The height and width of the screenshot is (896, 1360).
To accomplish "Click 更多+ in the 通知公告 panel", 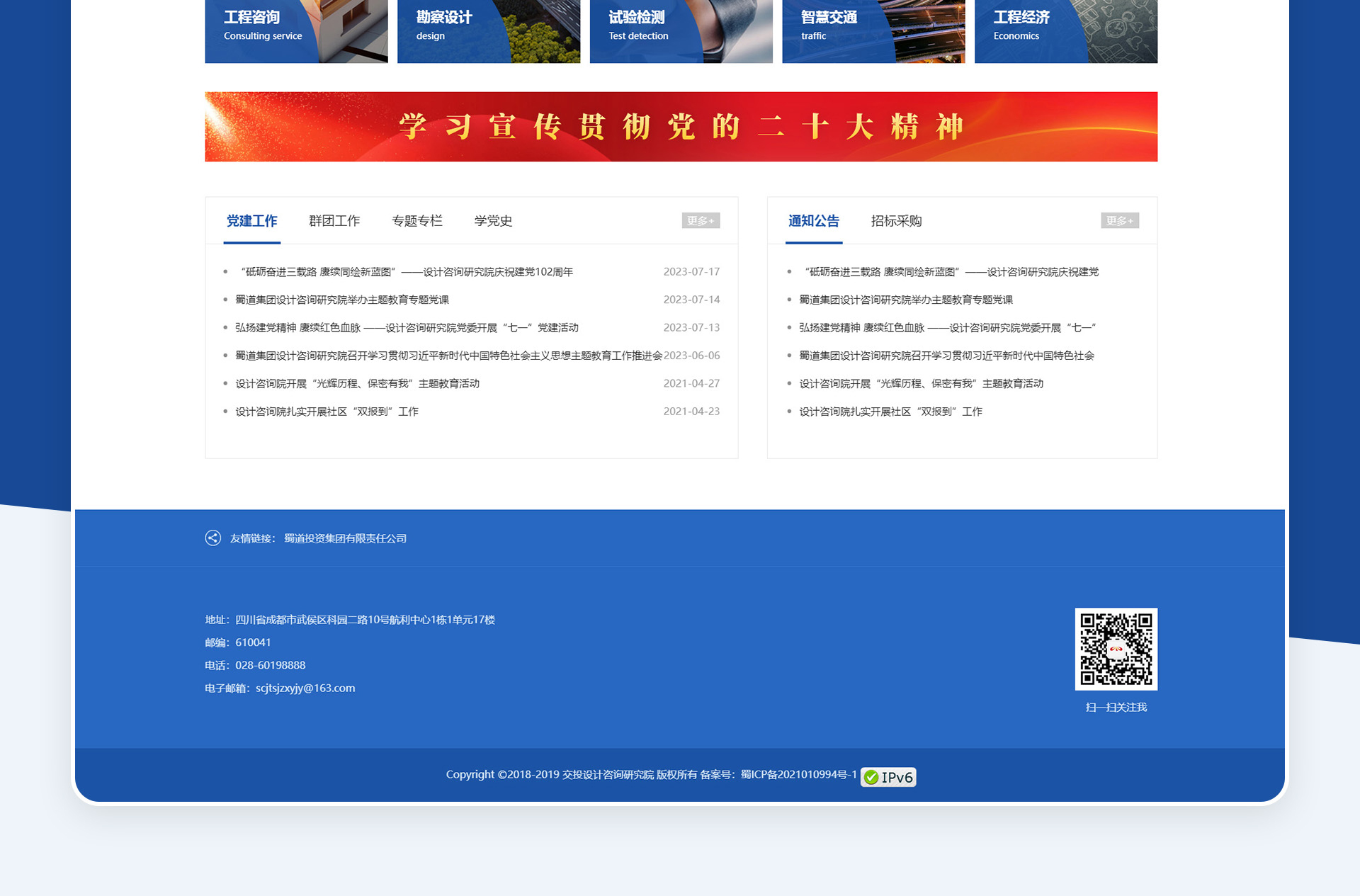I will [1119, 221].
